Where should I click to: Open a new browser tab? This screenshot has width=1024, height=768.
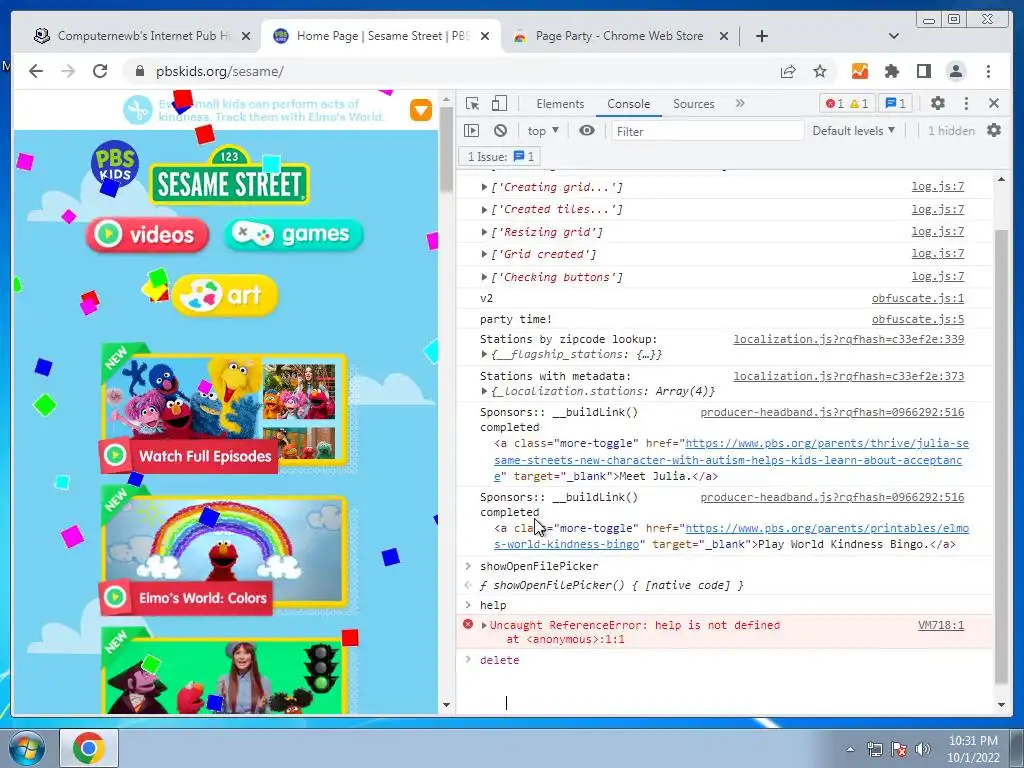[761, 36]
